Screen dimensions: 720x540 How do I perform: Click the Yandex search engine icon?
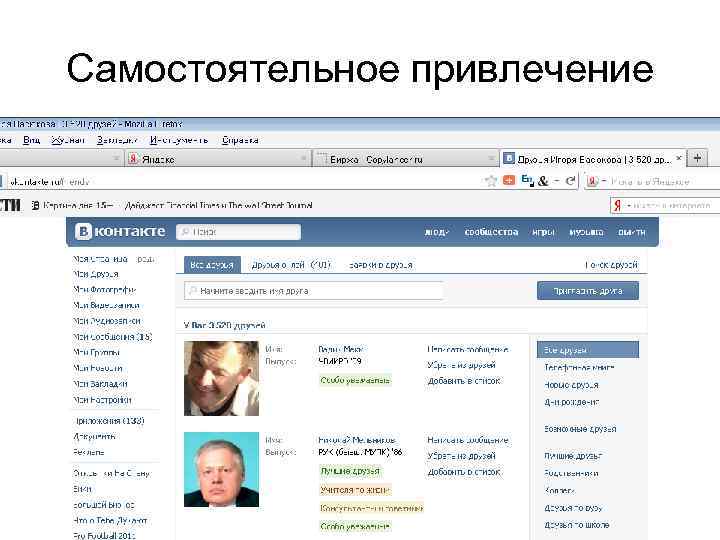592,181
